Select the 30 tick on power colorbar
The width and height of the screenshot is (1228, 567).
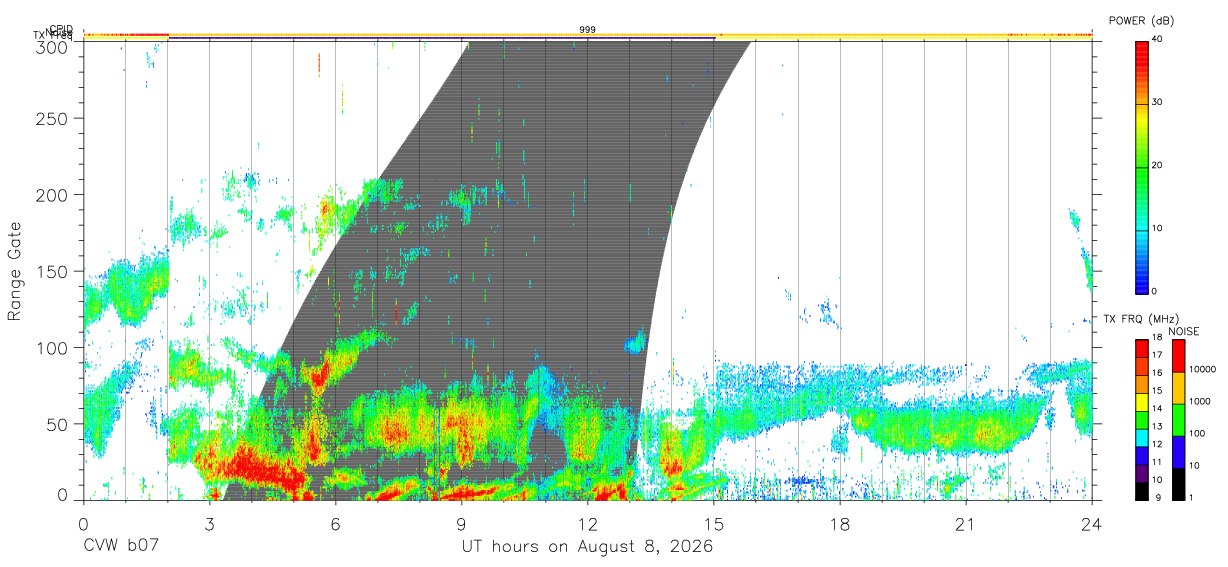coord(1159,102)
